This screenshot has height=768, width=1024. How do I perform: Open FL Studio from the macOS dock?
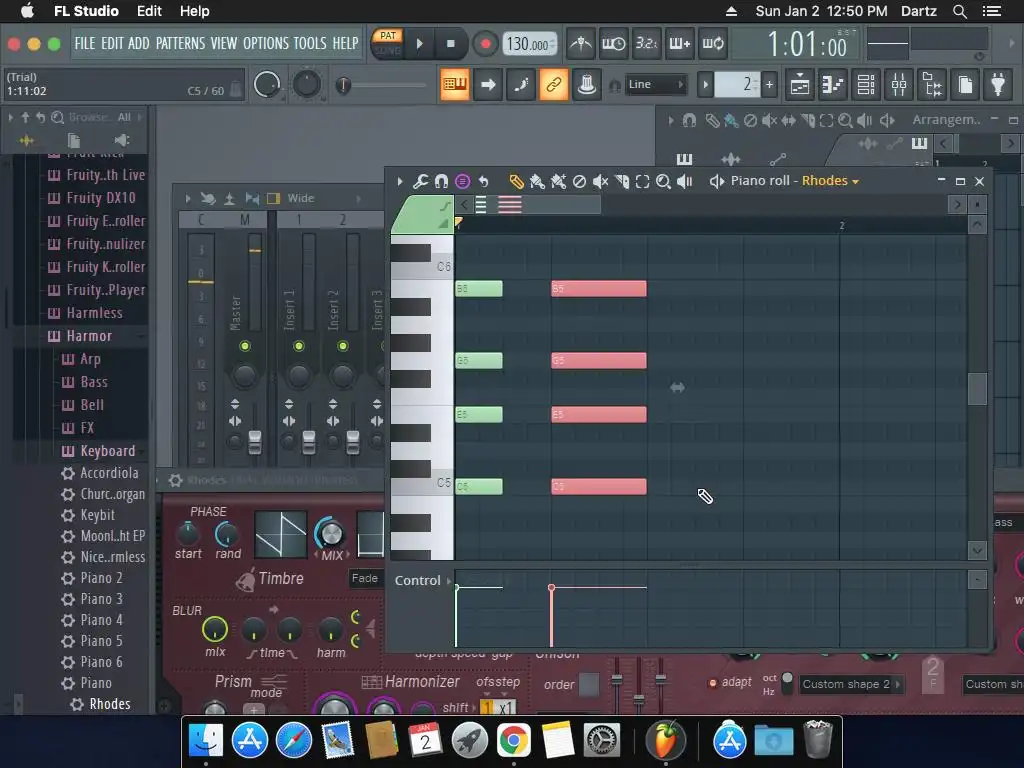click(x=665, y=741)
